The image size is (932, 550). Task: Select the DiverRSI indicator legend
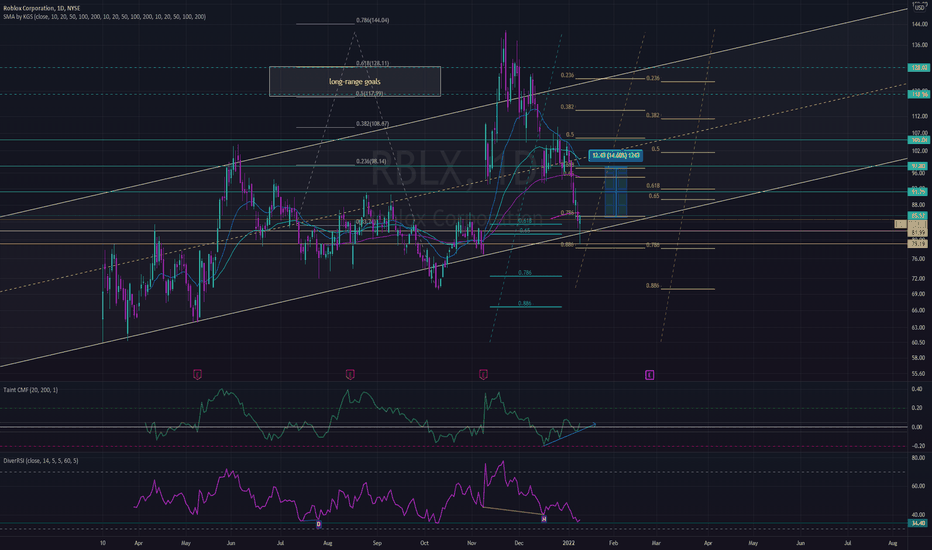coord(40,461)
